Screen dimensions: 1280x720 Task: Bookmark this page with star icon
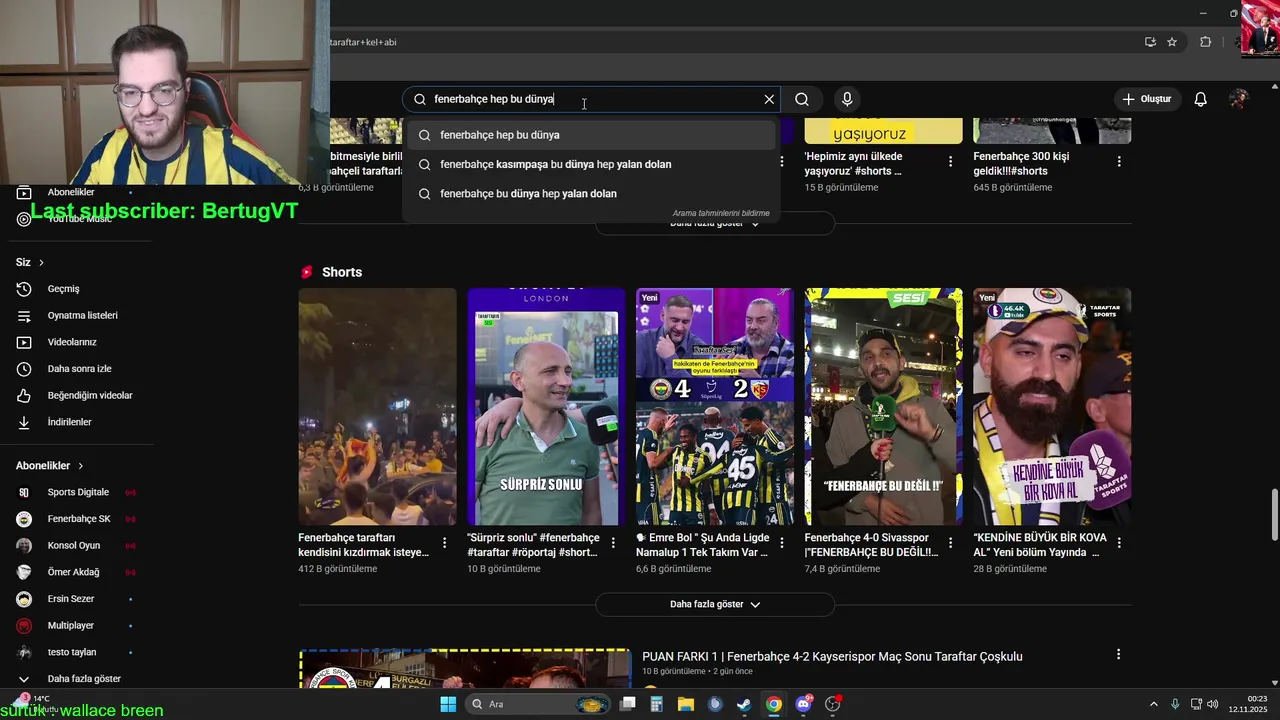(1172, 42)
